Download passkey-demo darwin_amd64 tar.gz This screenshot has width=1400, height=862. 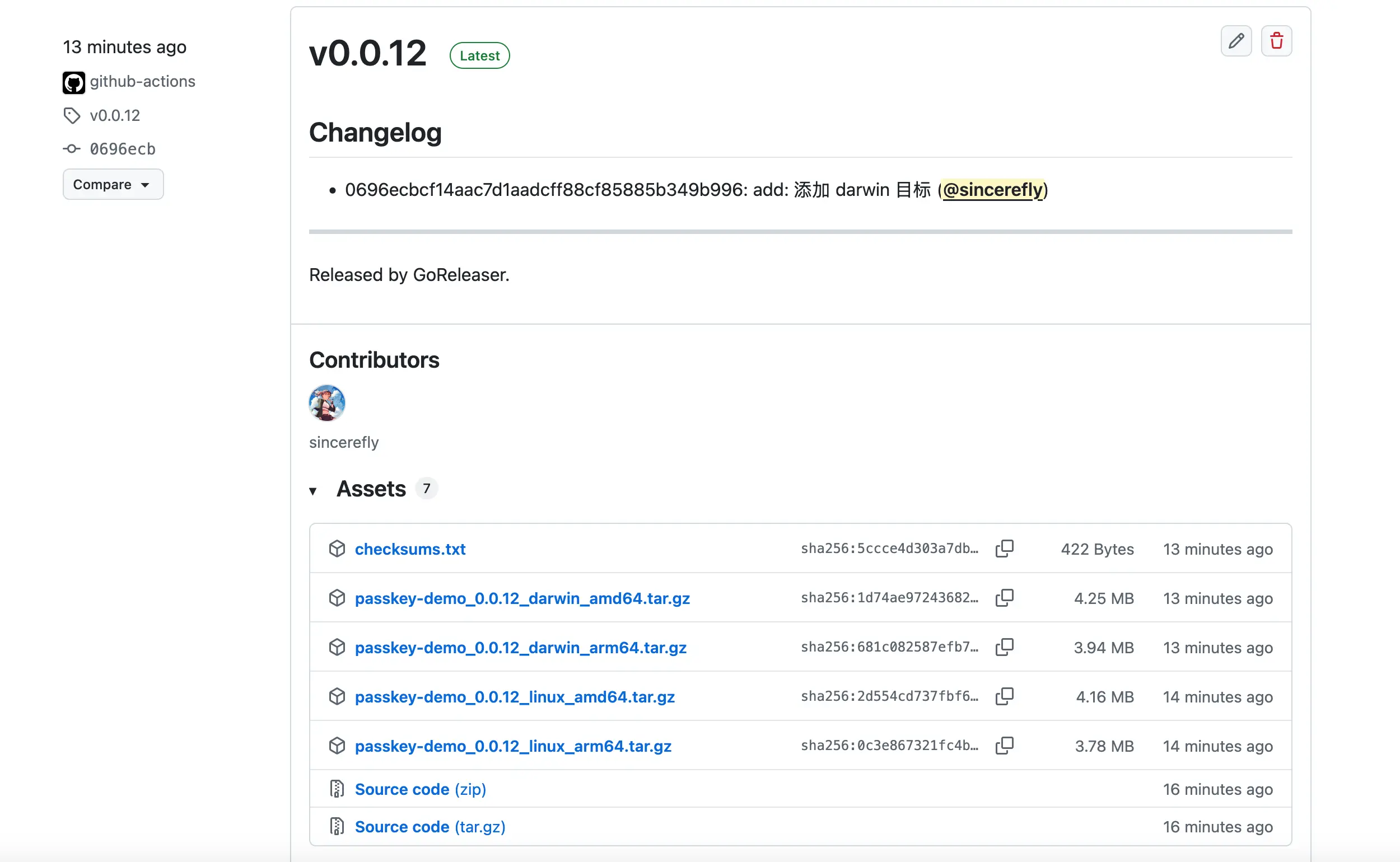coord(522,598)
